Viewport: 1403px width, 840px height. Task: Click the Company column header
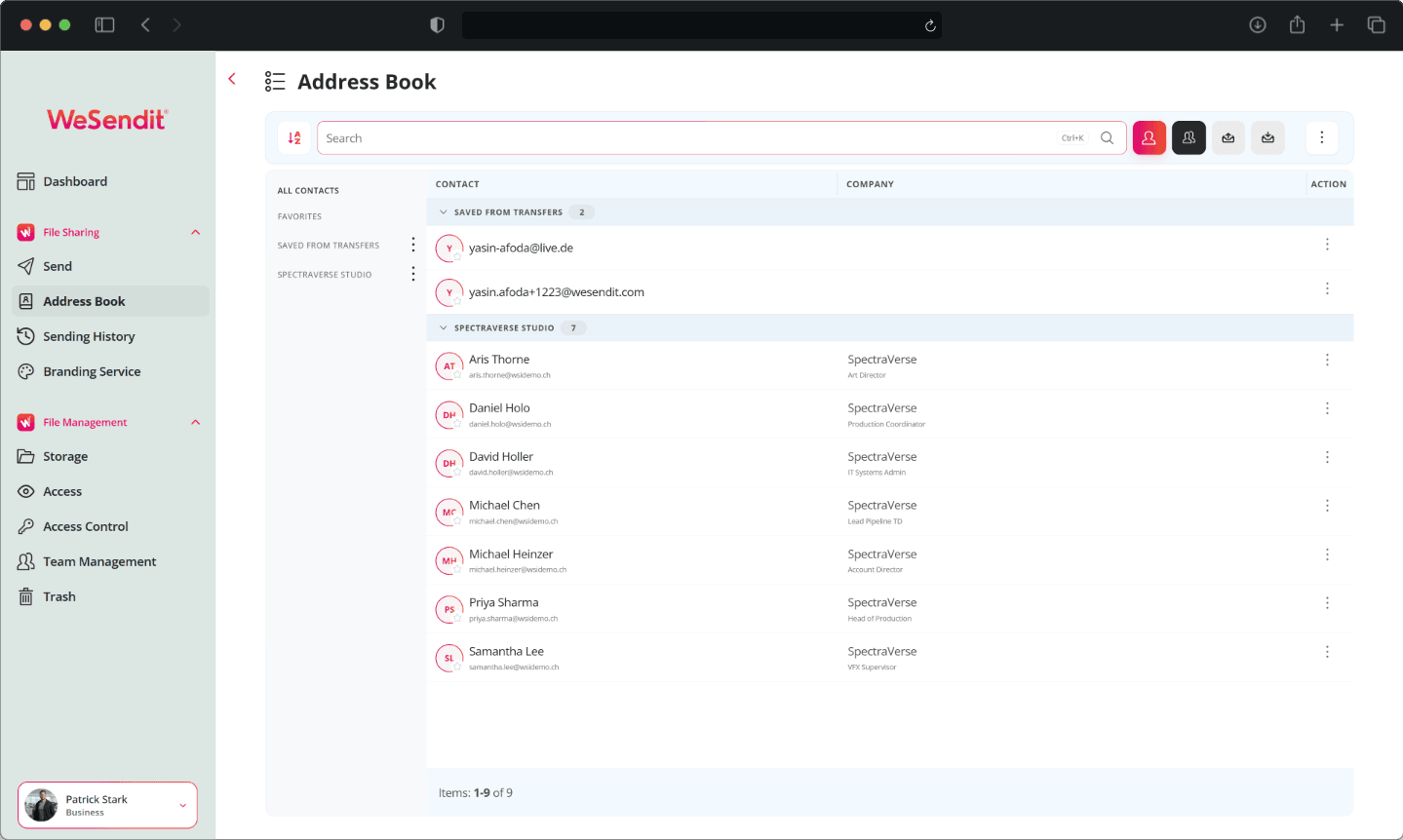tap(870, 184)
